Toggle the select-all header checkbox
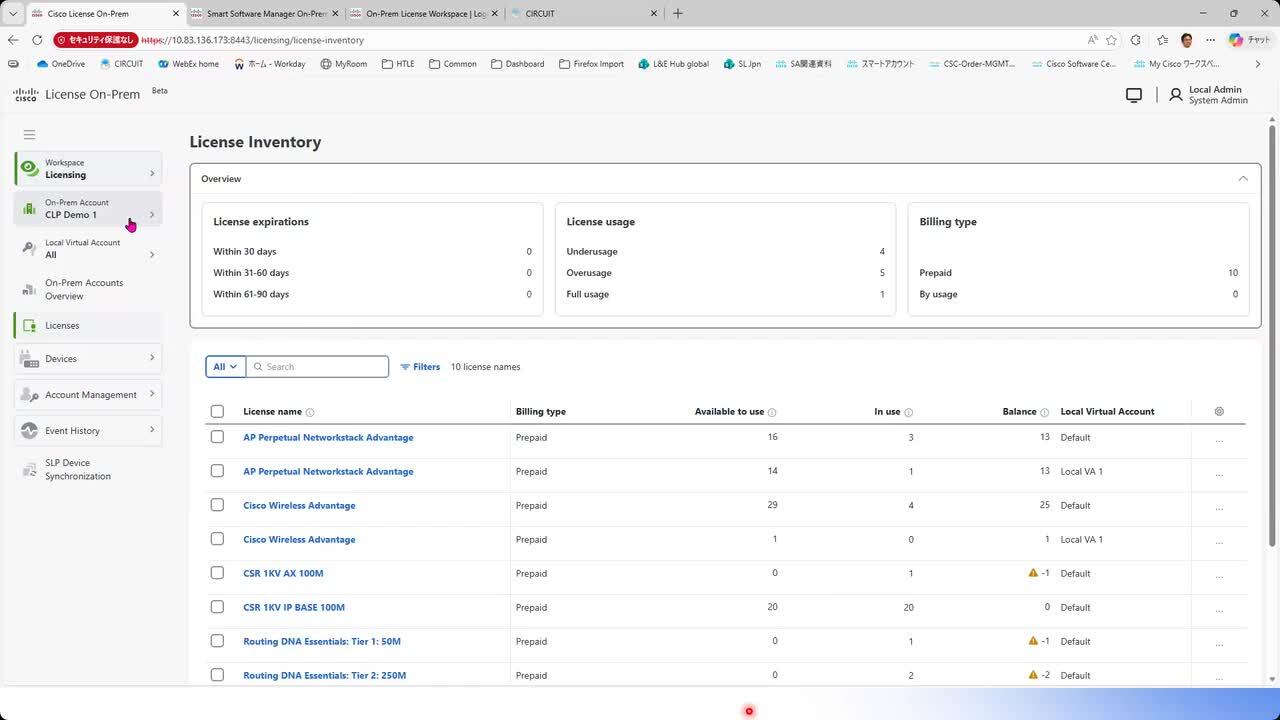The image size is (1280, 720). pyautogui.click(x=217, y=412)
